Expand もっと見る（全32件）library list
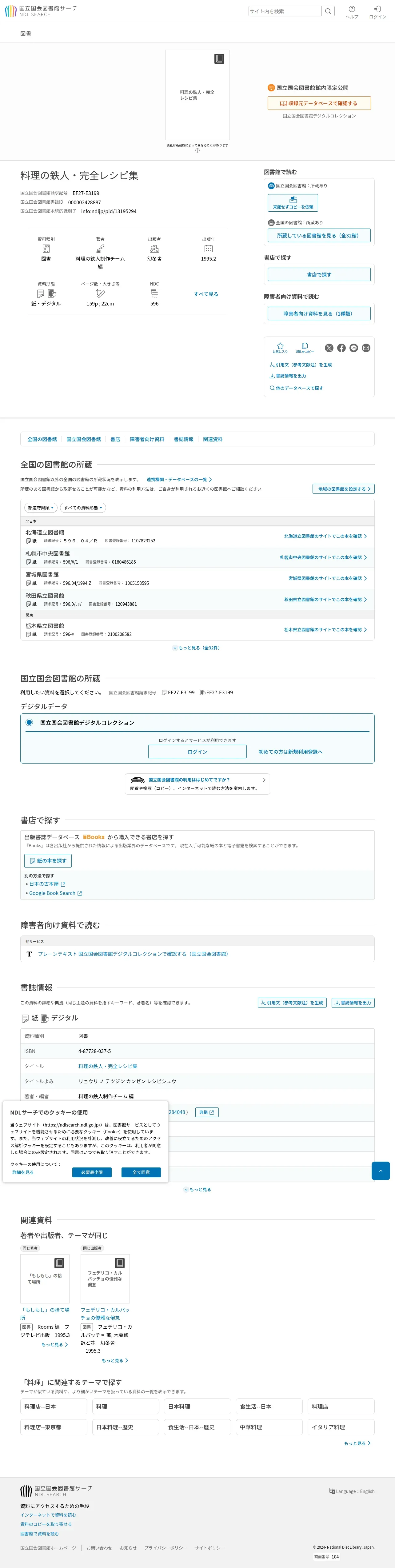Screen dimensions: 395x1568 pyautogui.click(x=197, y=648)
